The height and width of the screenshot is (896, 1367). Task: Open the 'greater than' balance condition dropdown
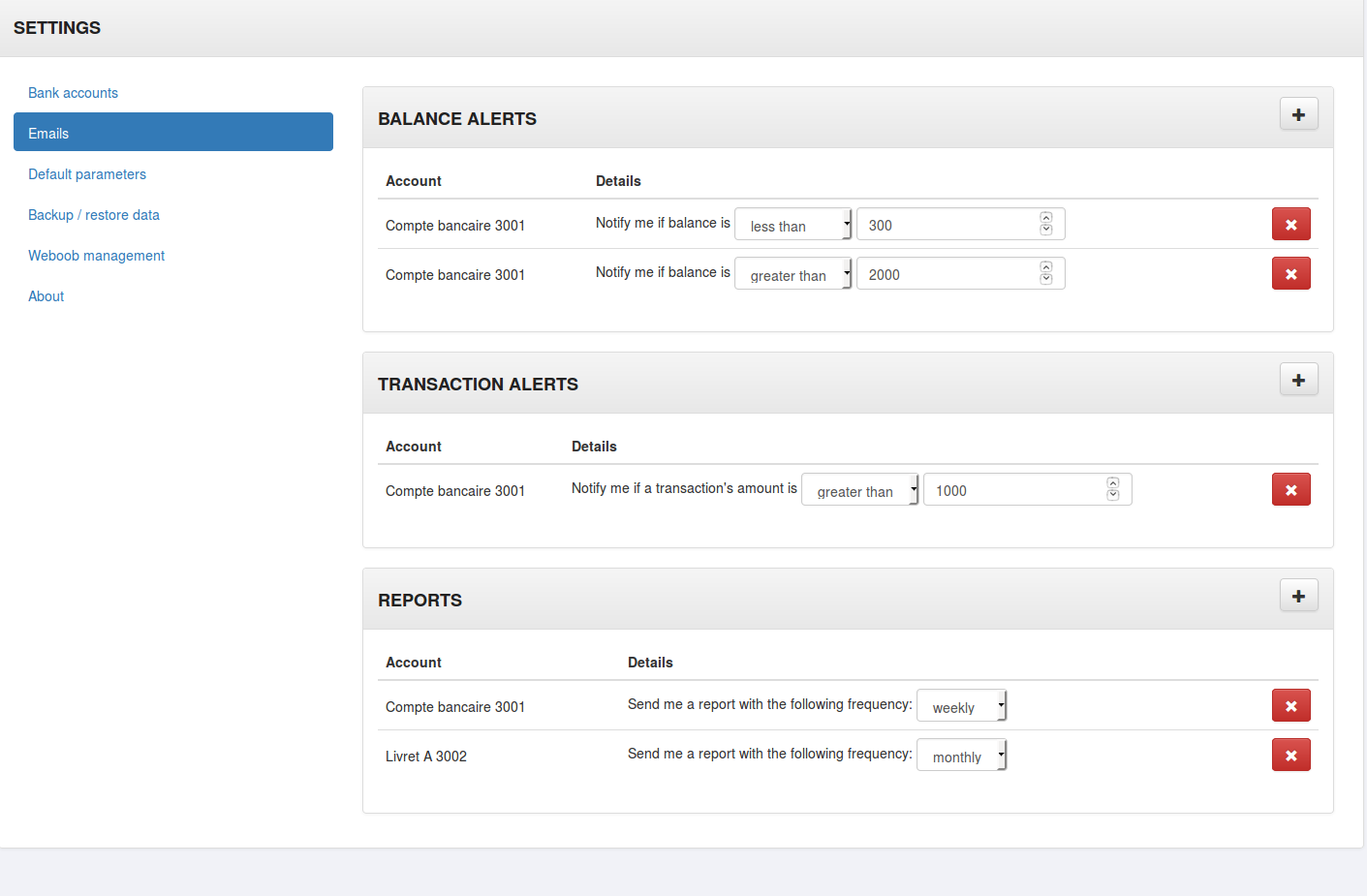(792, 273)
